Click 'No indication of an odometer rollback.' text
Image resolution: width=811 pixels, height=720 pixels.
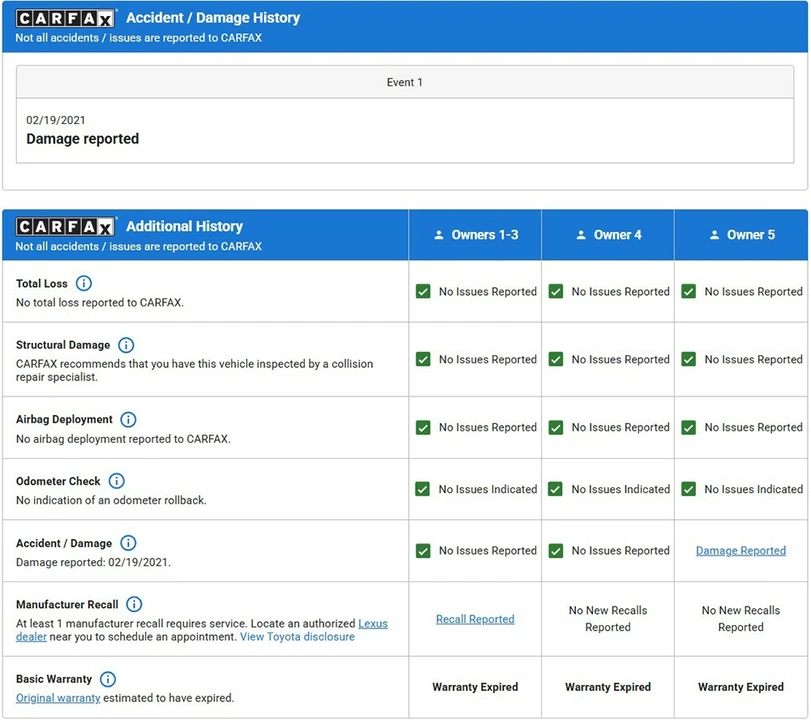(x=111, y=500)
